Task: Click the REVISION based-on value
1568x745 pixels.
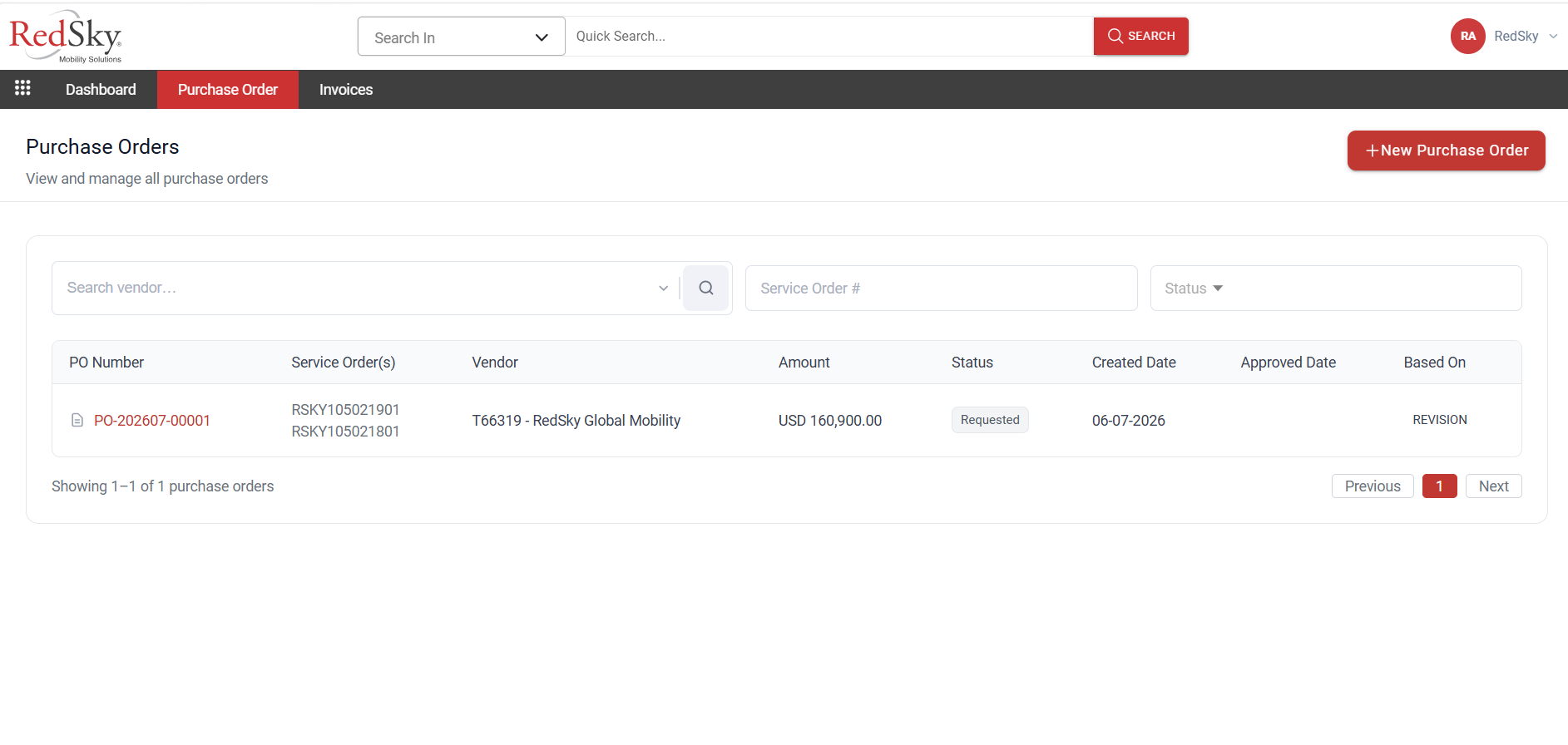Action: point(1440,420)
